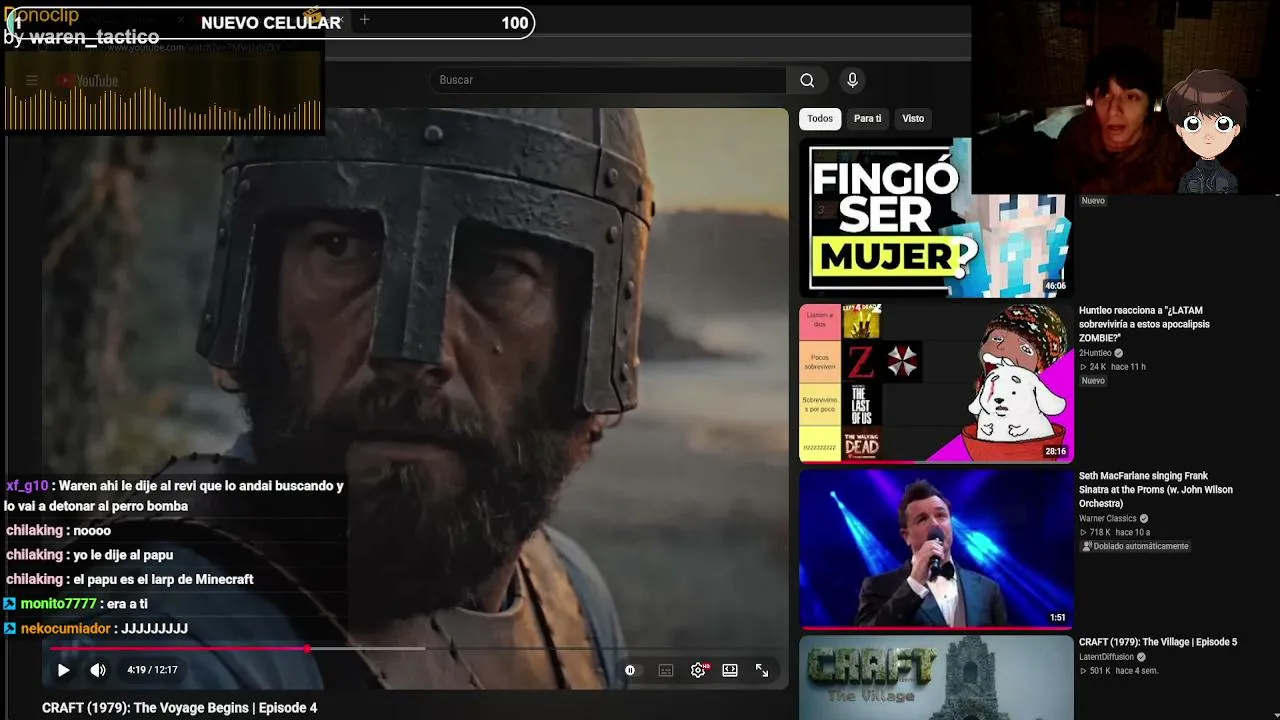Enter fullscreen in the video player

coord(762,670)
